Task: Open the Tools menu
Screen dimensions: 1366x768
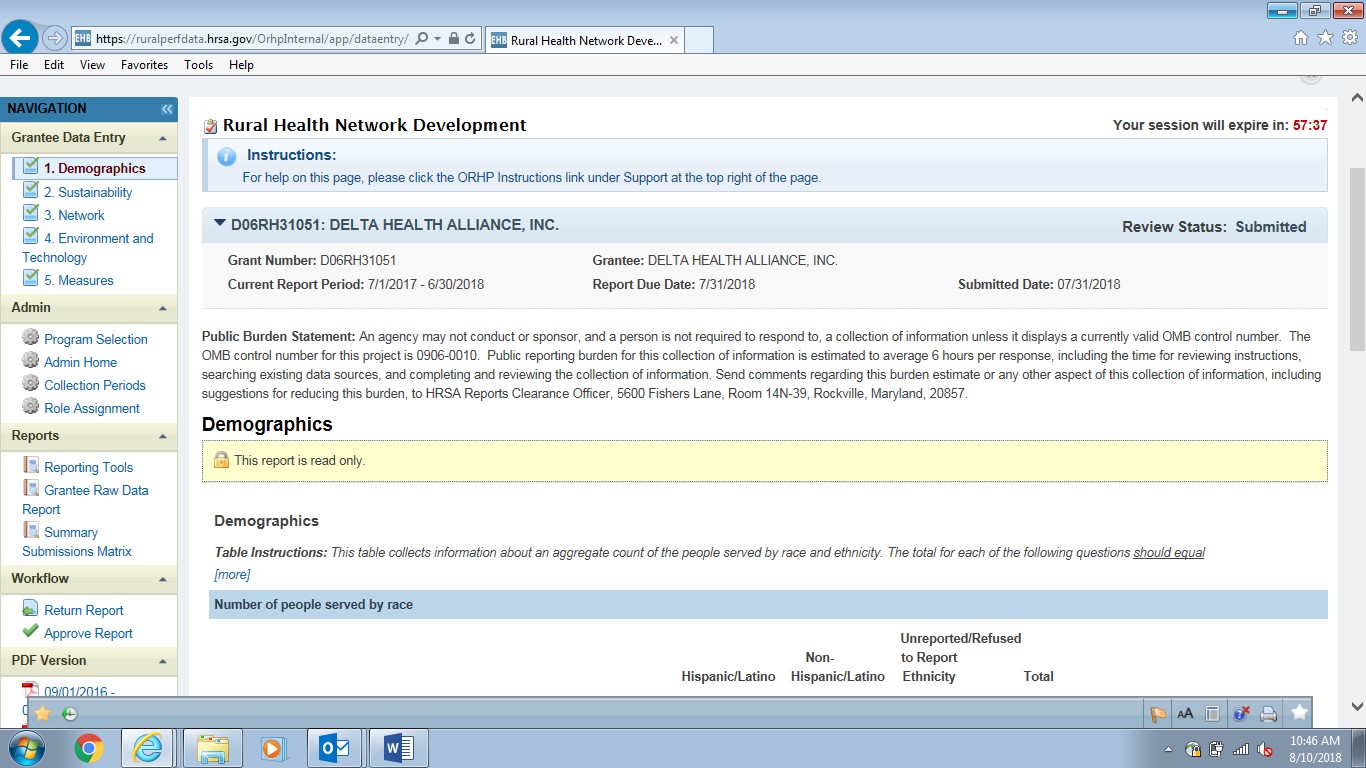Action: [198, 65]
